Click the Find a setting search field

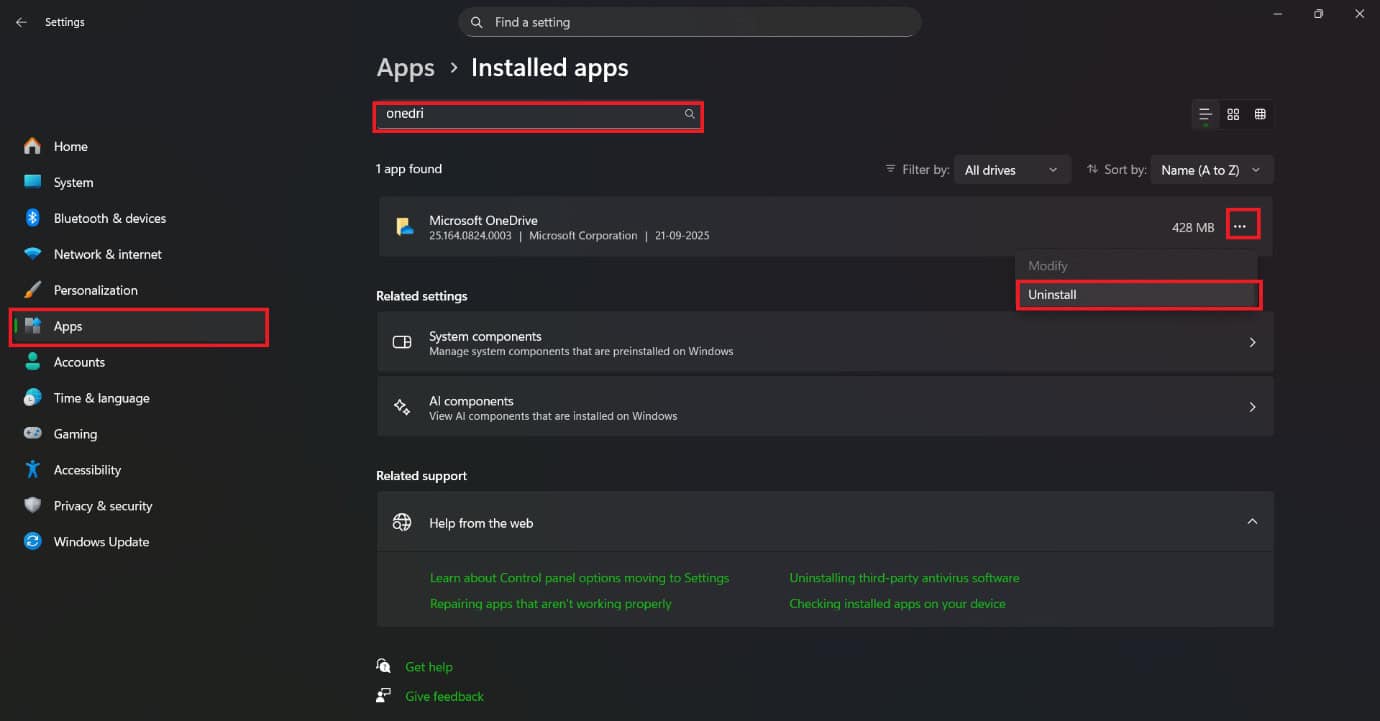tap(690, 22)
